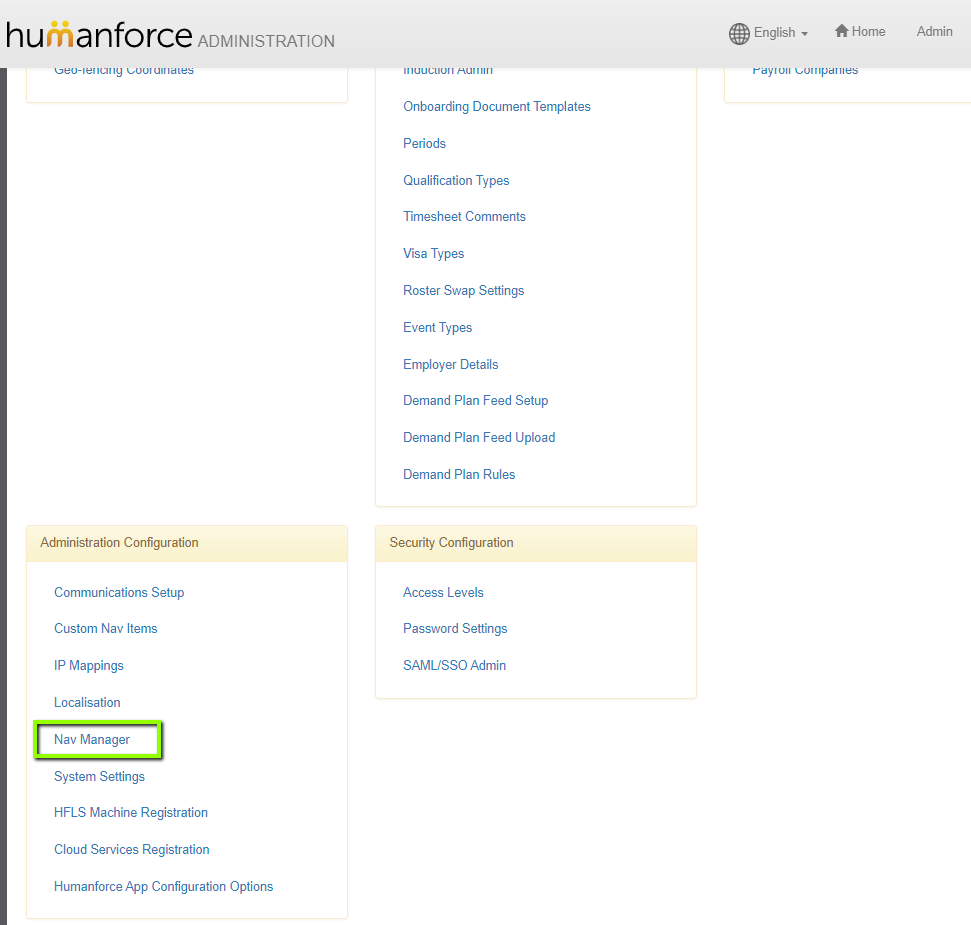
Task: Click the globe language icon
Action: 739,33
